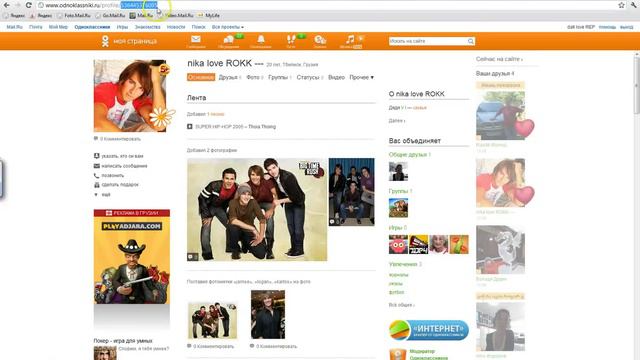Reload the page with refresh icon
The image size is (640, 360).
pos(29,5)
